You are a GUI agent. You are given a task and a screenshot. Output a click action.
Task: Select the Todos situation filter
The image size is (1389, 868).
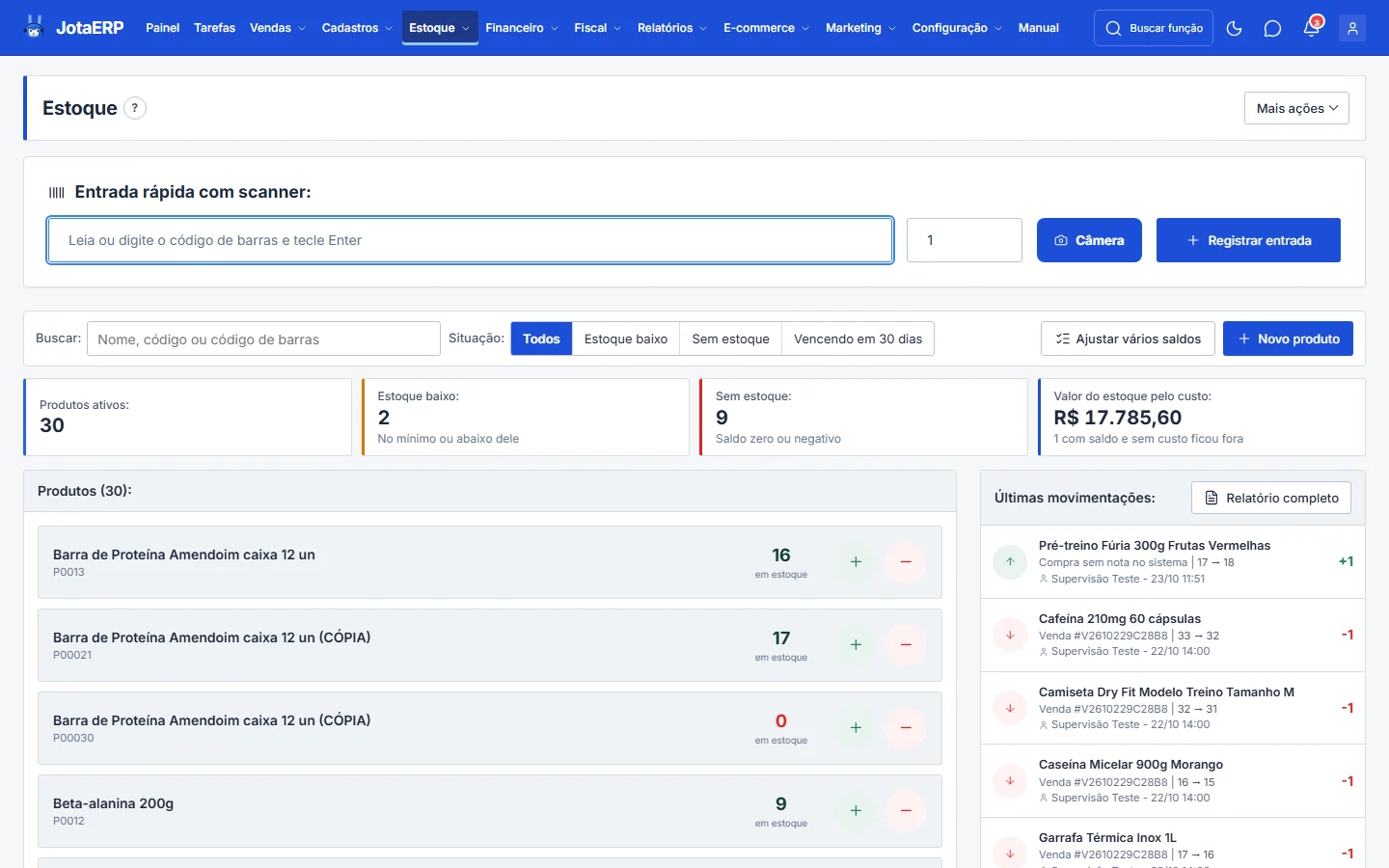click(541, 339)
